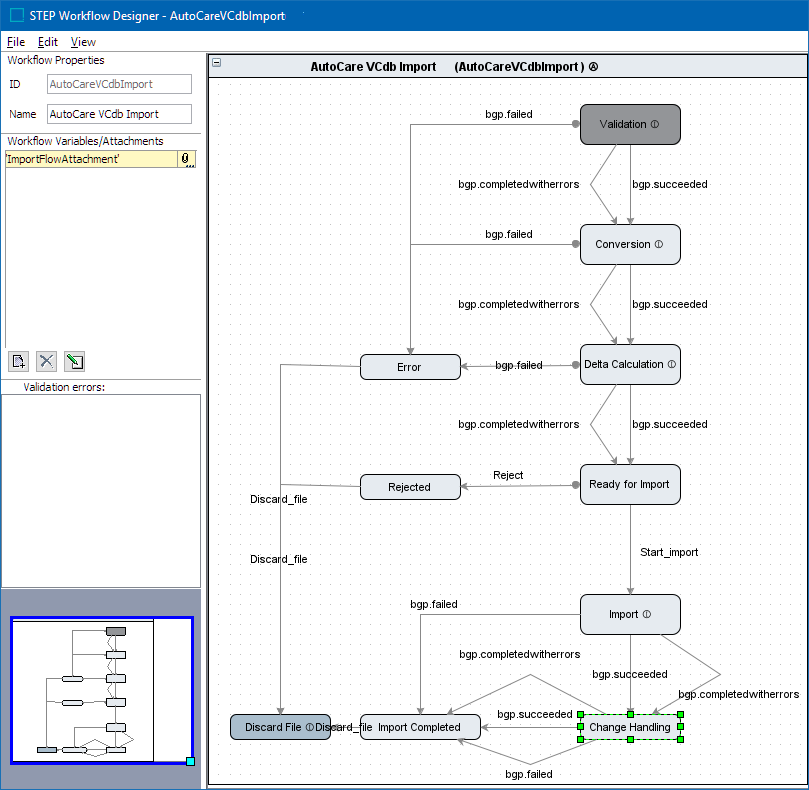Click the Change Handling state node
The width and height of the screenshot is (809, 790).
click(630, 727)
